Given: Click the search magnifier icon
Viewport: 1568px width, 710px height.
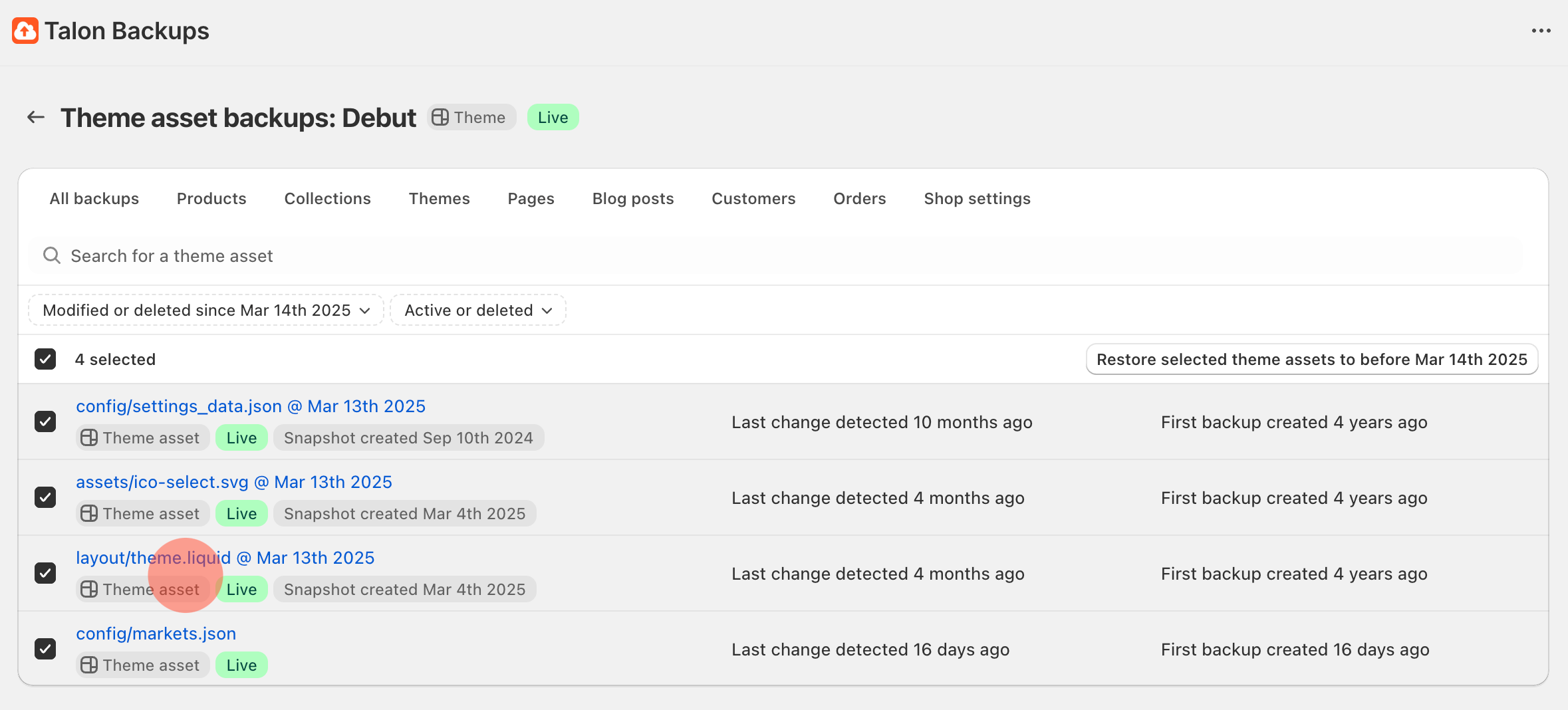Looking at the screenshot, I should [x=52, y=256].
